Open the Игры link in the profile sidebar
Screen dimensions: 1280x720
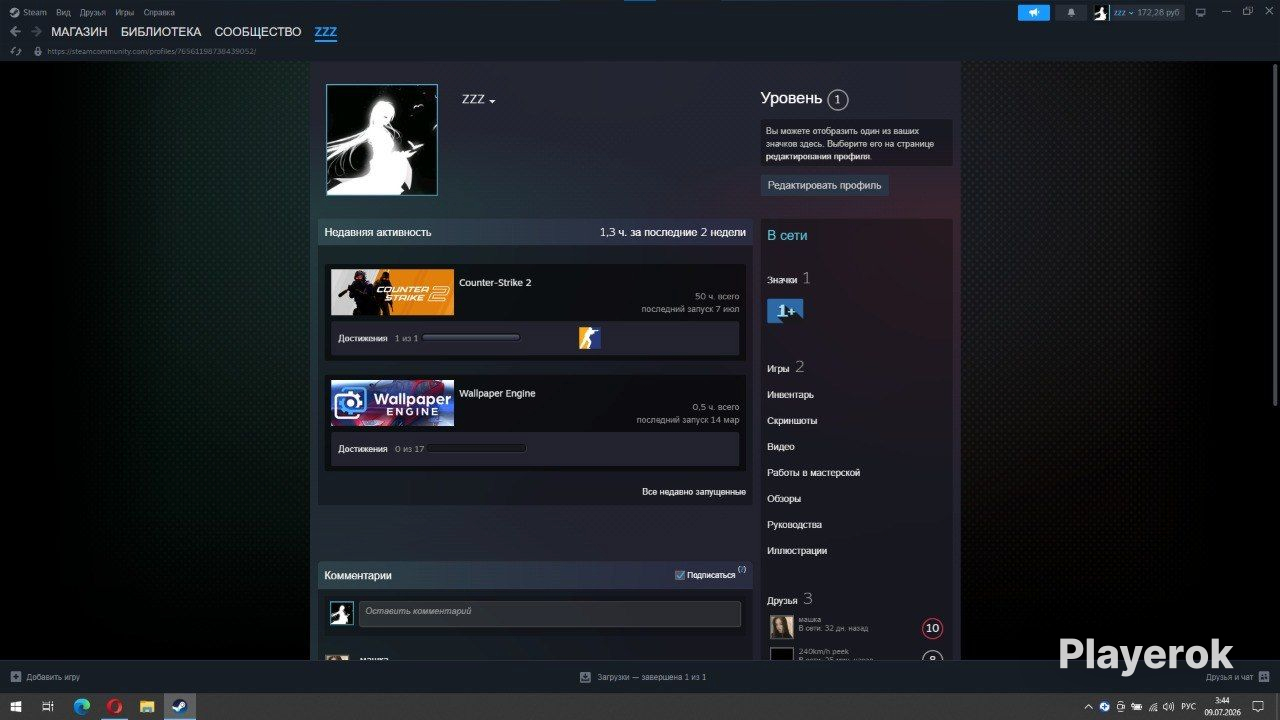click(778, 369)
